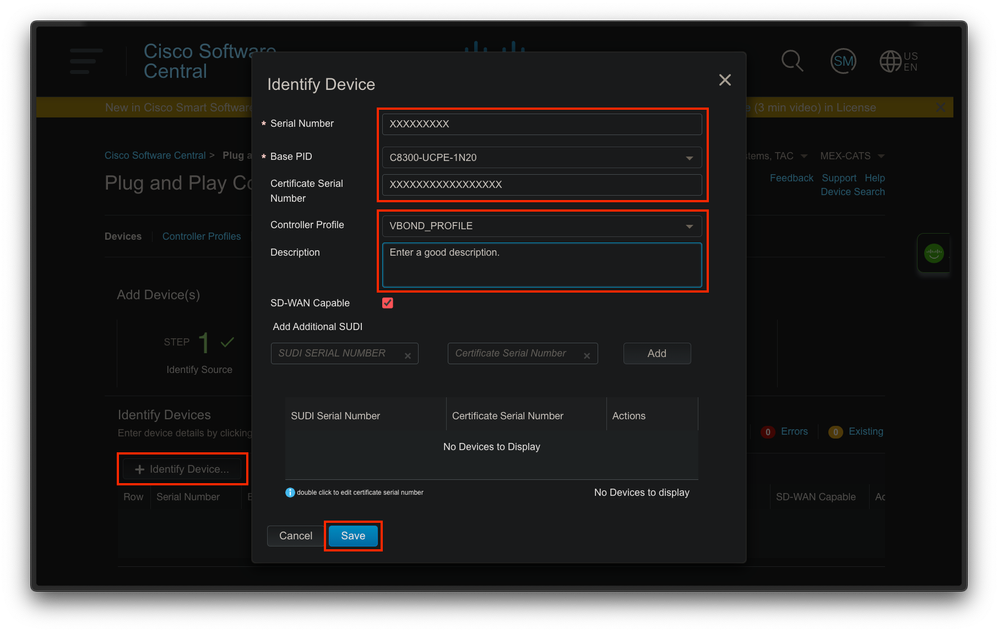
Task: Open the US EN language globe
Action: point(898,61)
